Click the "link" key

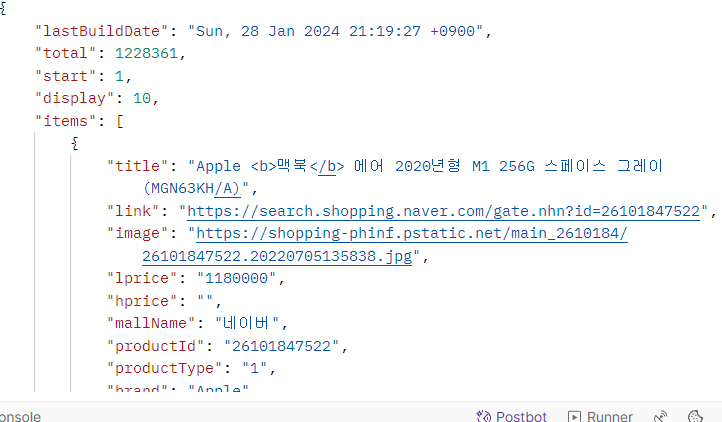tap(133, 211)
